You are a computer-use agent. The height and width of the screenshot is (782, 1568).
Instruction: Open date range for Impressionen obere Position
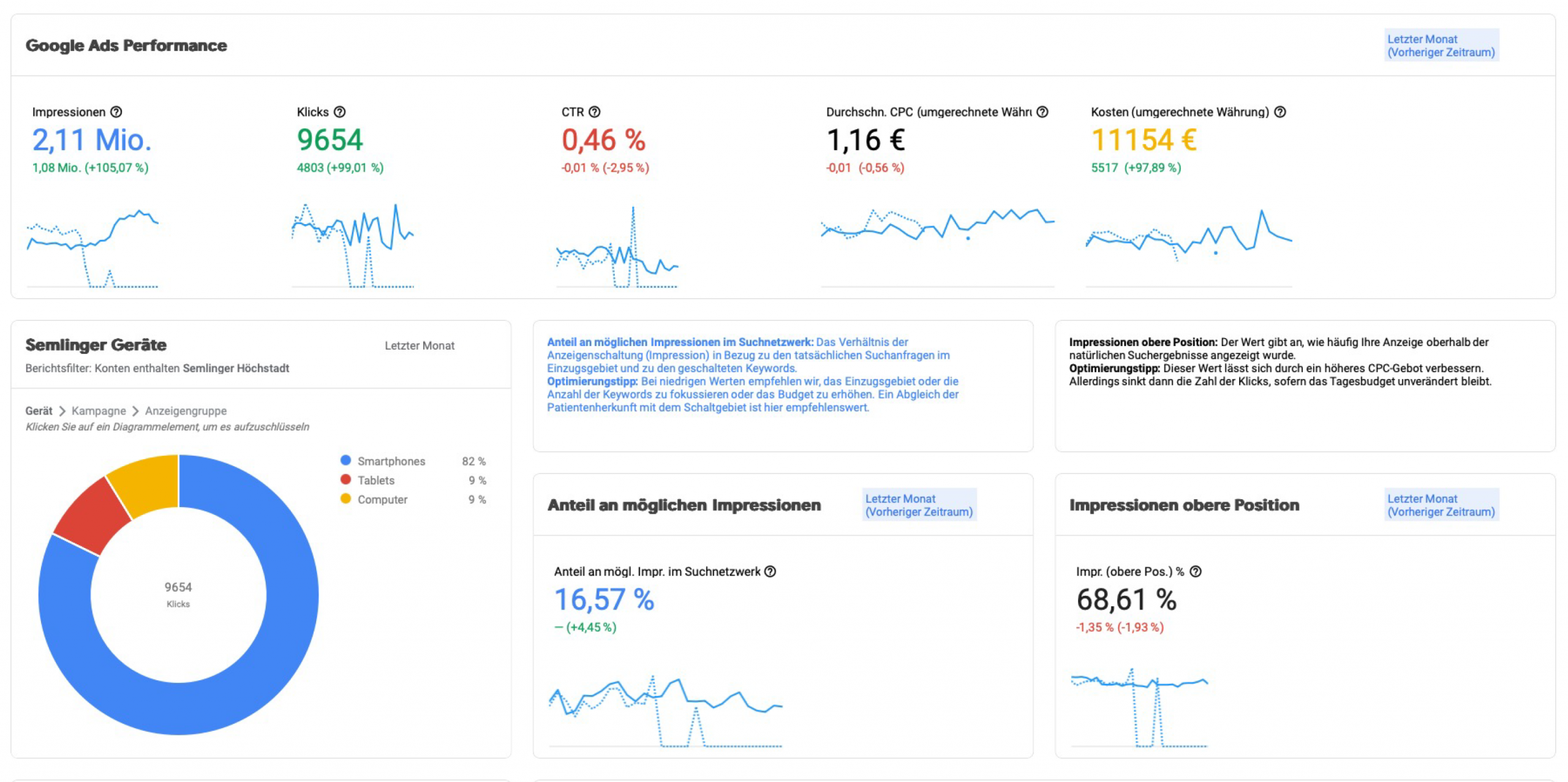(1441, 505)
